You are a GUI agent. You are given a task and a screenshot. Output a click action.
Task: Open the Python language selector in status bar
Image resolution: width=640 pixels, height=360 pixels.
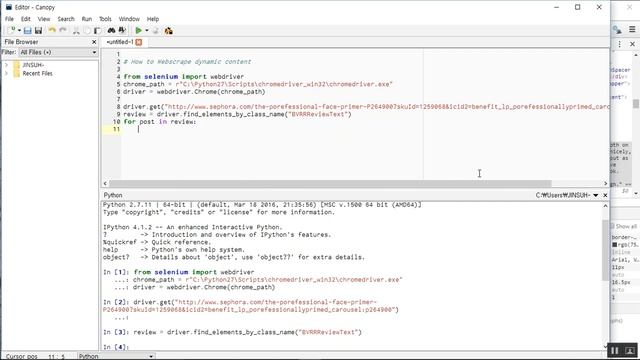coord(116,356)
